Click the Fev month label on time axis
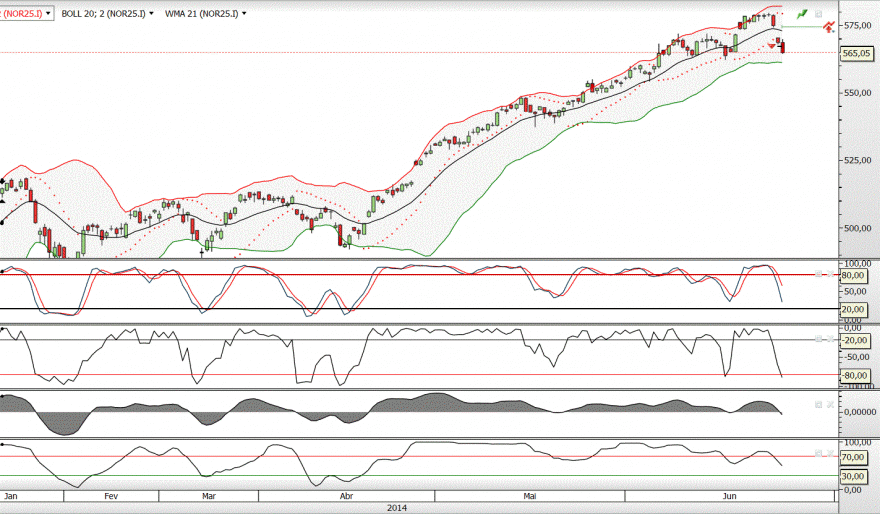 111,496
